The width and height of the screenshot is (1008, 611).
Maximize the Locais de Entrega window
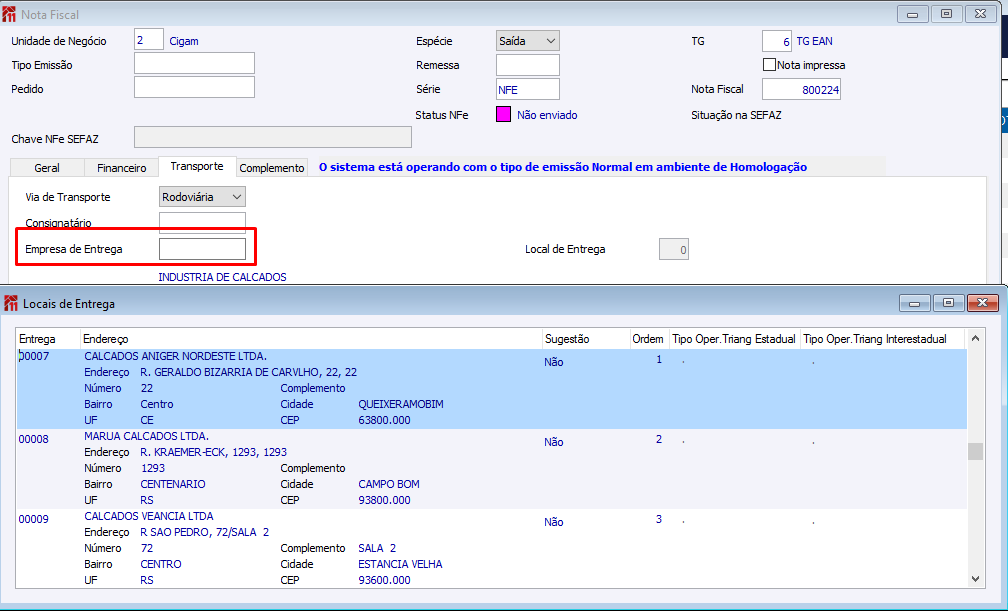tap(948, 303)
